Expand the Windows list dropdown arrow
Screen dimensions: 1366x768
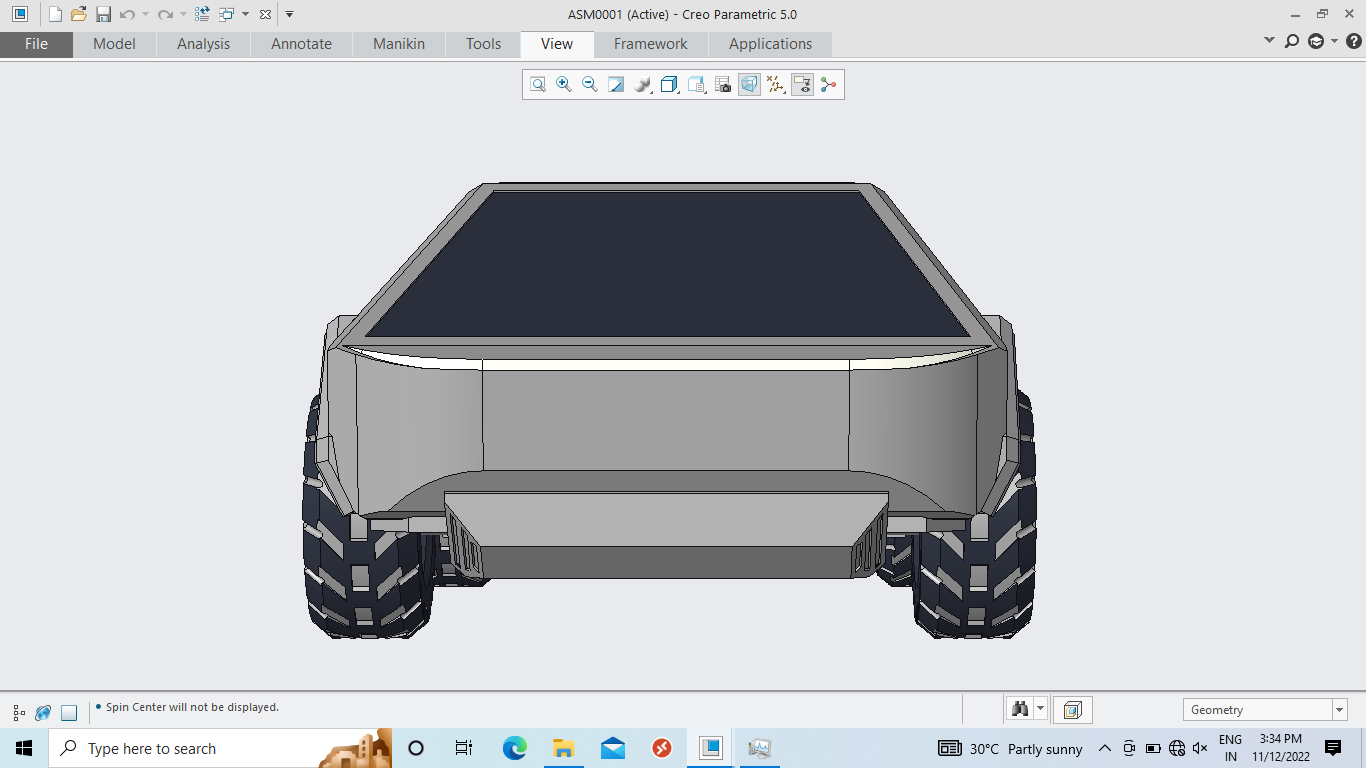click(245, 14)
